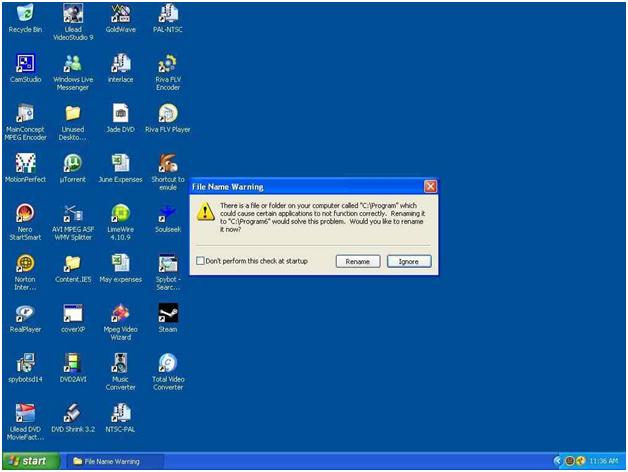Image resolution: width=628 pixels, height=472 pixels.
Task: Expand hidden system tray icons arrow
Action: click(557, 461)
